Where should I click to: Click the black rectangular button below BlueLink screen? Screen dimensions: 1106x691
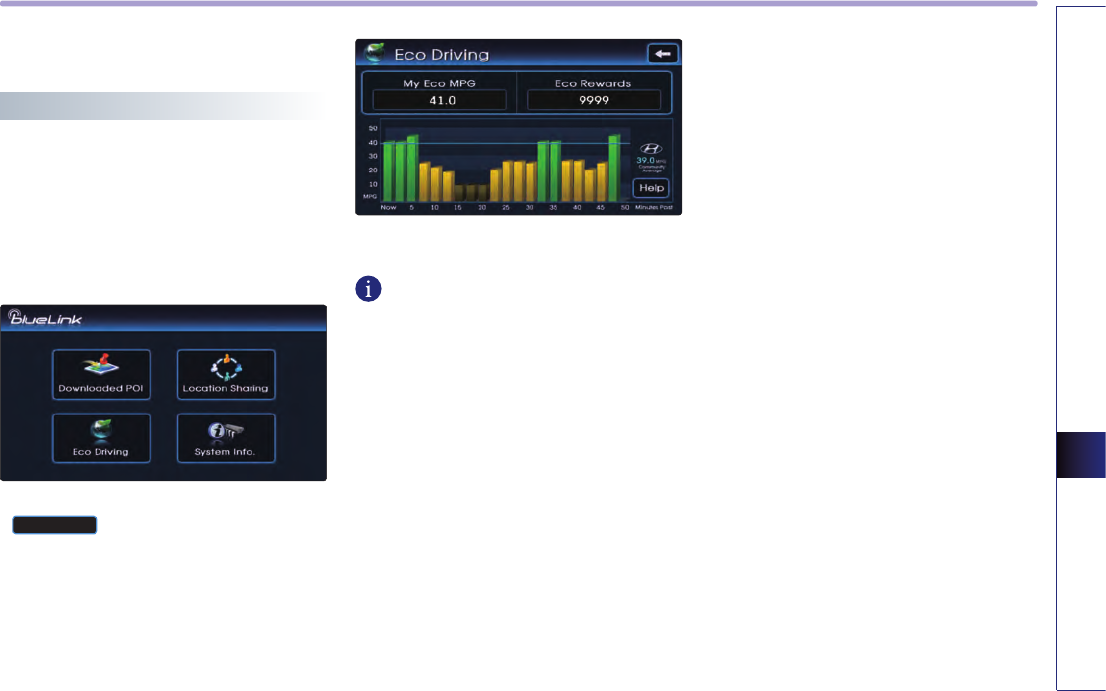point(54,525)
